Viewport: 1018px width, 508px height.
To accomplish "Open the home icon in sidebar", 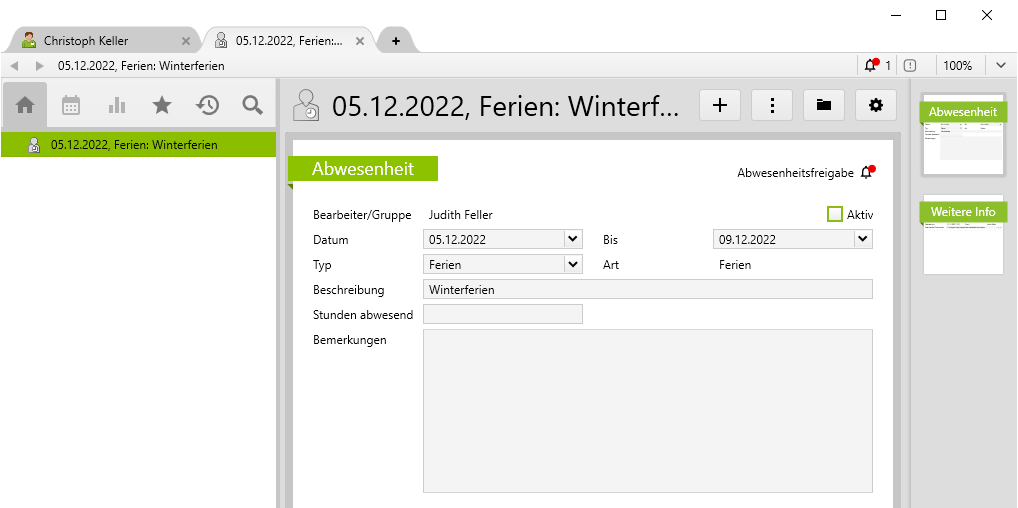I will 25,105.
